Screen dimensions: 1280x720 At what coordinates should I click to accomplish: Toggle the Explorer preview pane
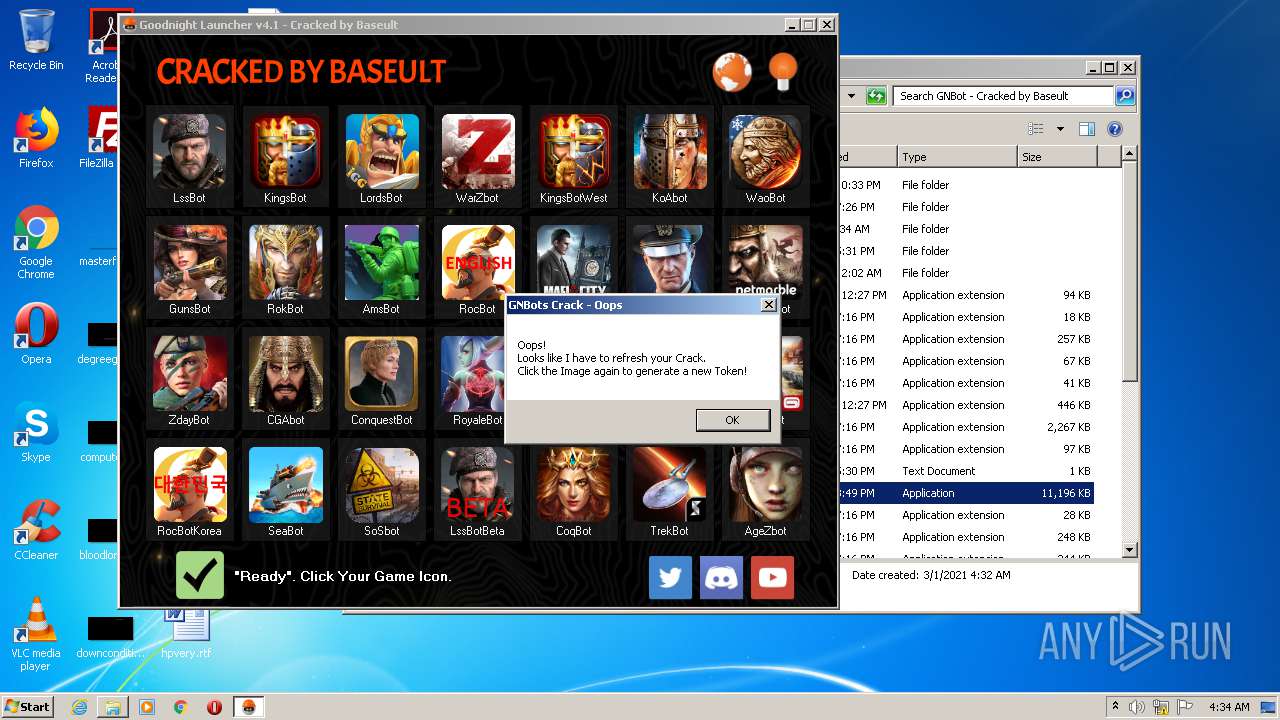1087,129
